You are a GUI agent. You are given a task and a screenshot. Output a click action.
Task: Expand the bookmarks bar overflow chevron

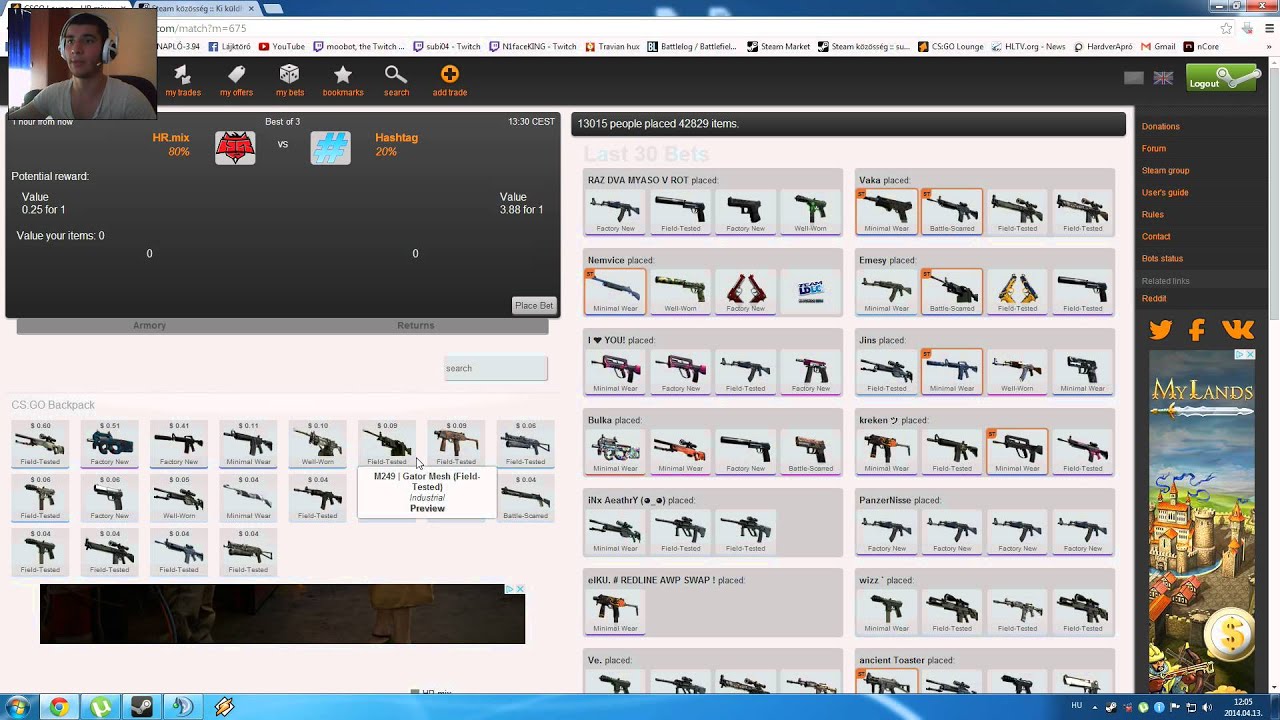(1269, 46)
